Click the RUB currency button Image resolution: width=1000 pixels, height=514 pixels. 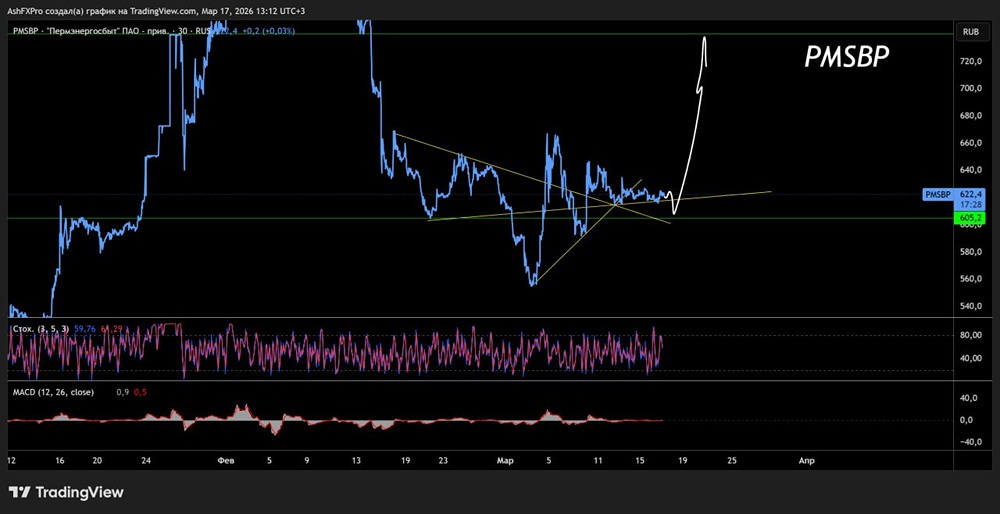970,31
